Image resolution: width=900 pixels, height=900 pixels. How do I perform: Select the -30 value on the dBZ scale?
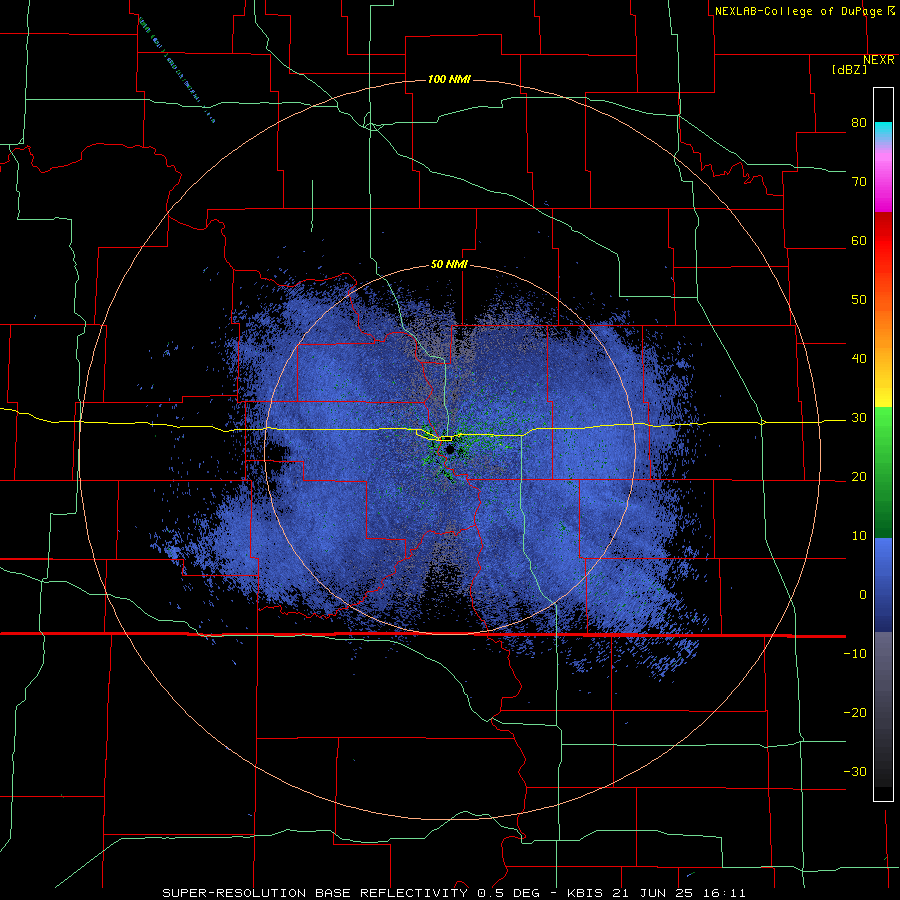(855, 771)
